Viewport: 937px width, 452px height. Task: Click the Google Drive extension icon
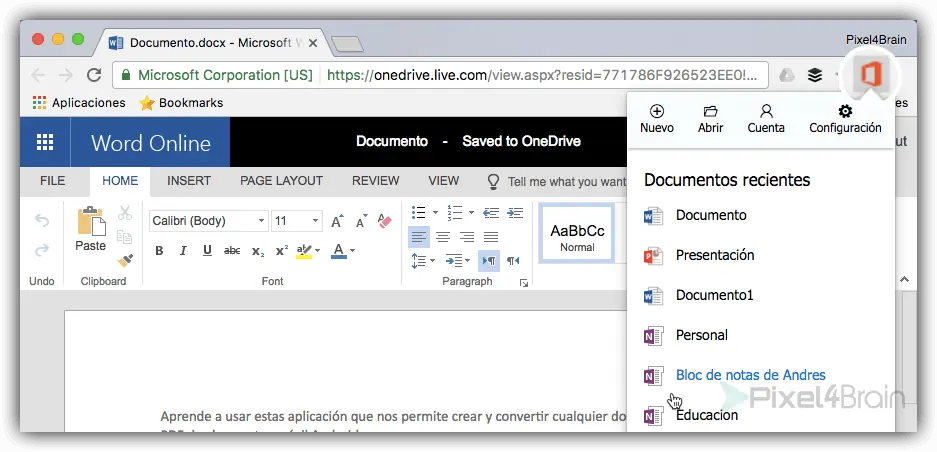pyautogui.click(x=786, y=75)
